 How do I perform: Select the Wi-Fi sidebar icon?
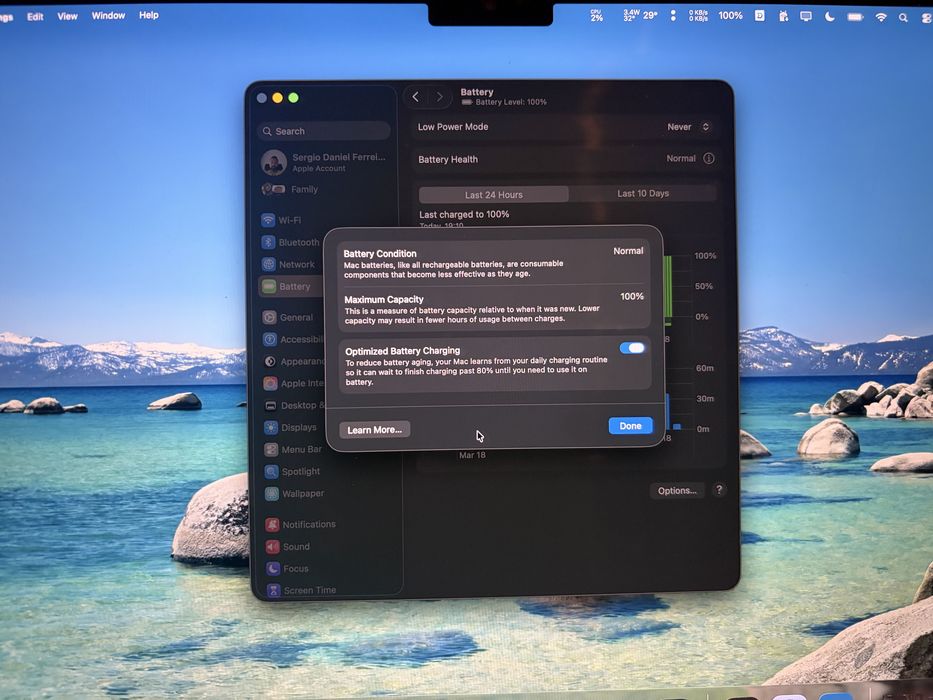tap(268, 220)
